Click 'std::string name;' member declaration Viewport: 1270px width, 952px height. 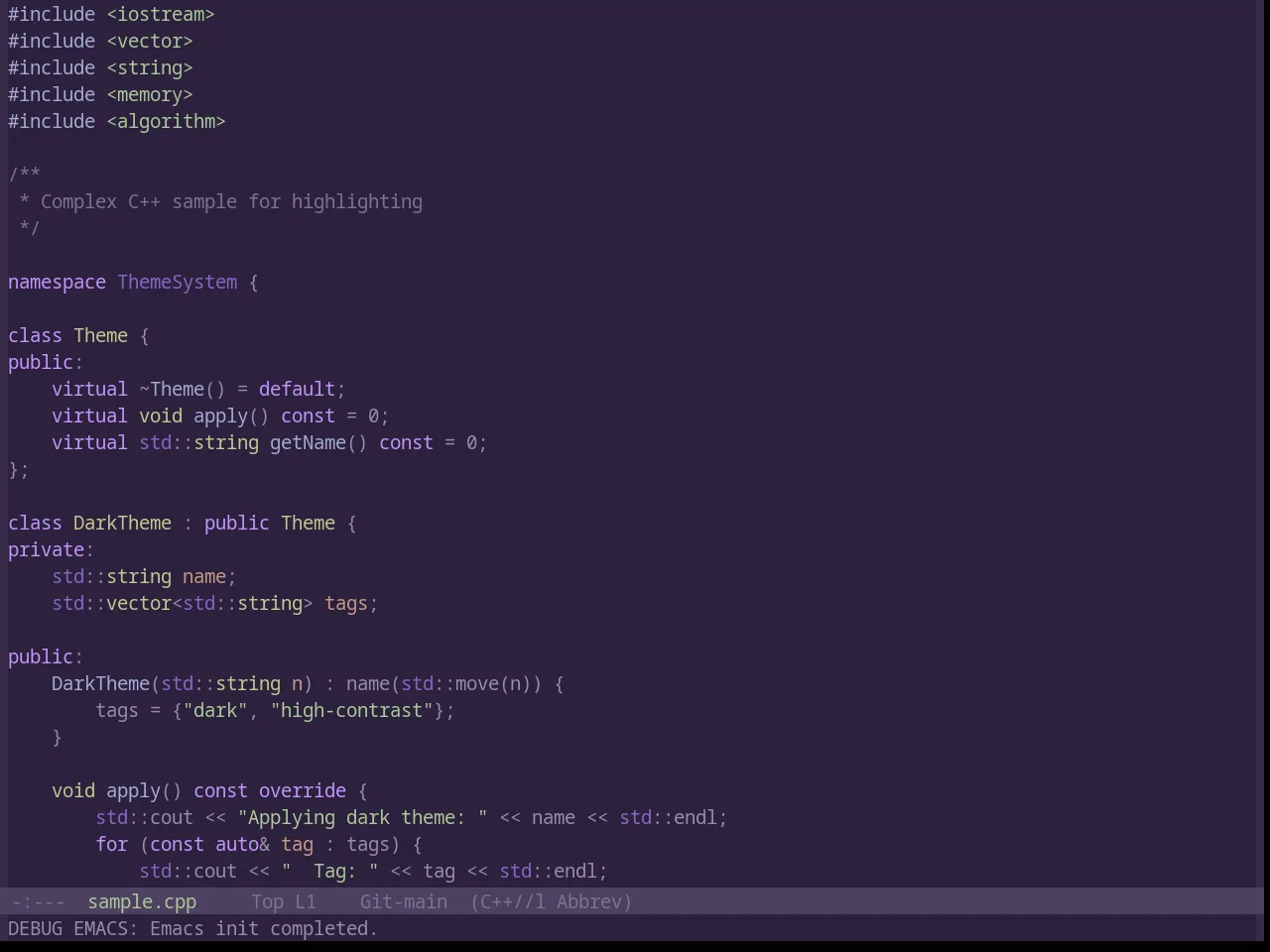(144, 576)
